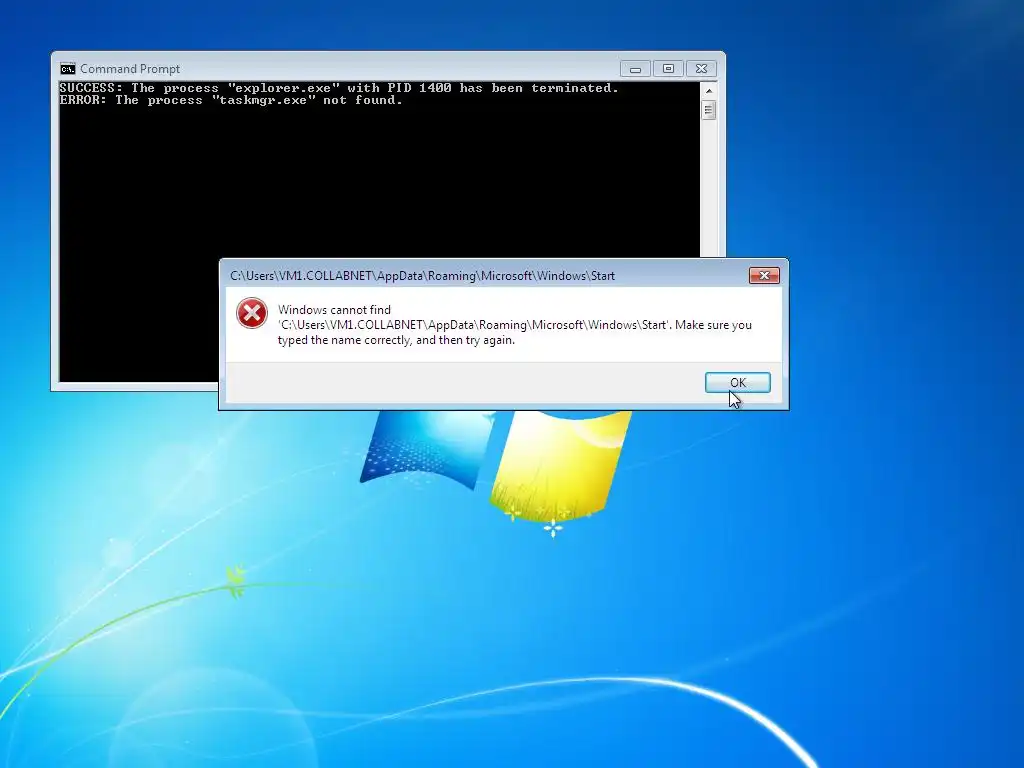Click OK in the error dialog
This screenshot has height=768, width=1024.
(x=737, y=383)
